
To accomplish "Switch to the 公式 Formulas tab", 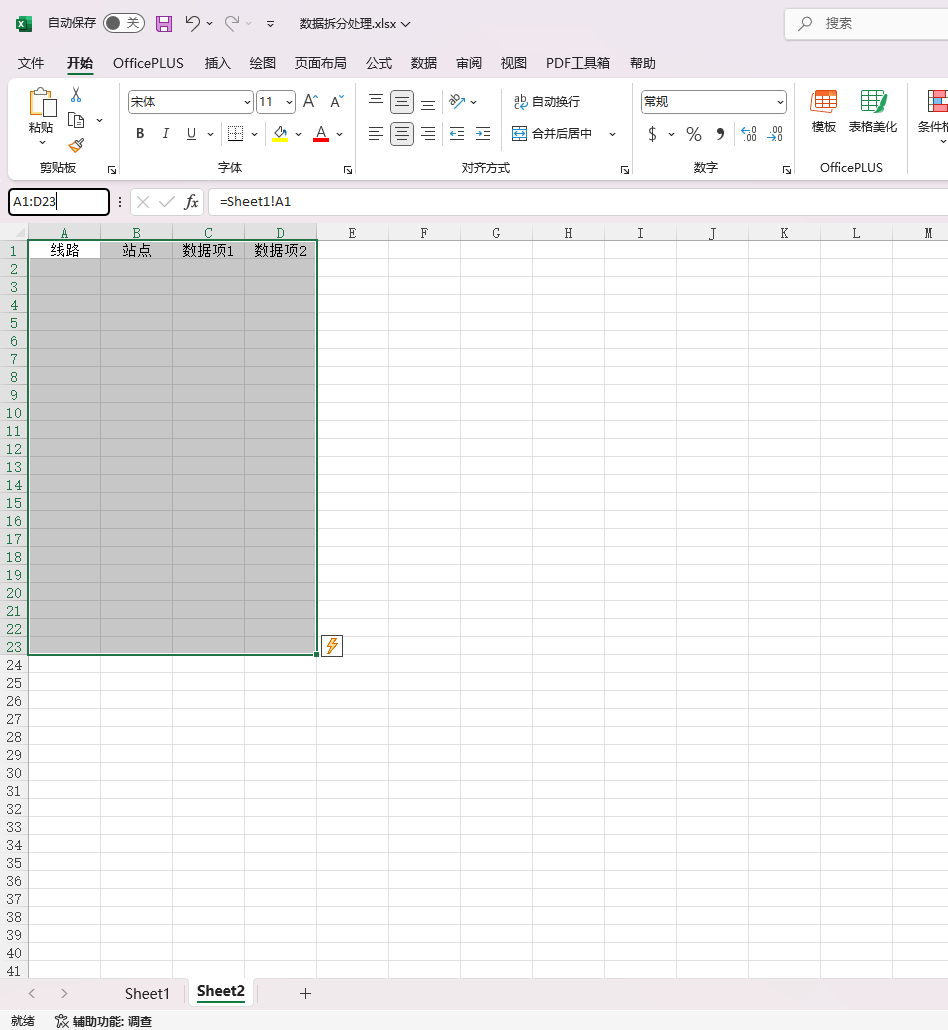I will (x=379, y=63).
